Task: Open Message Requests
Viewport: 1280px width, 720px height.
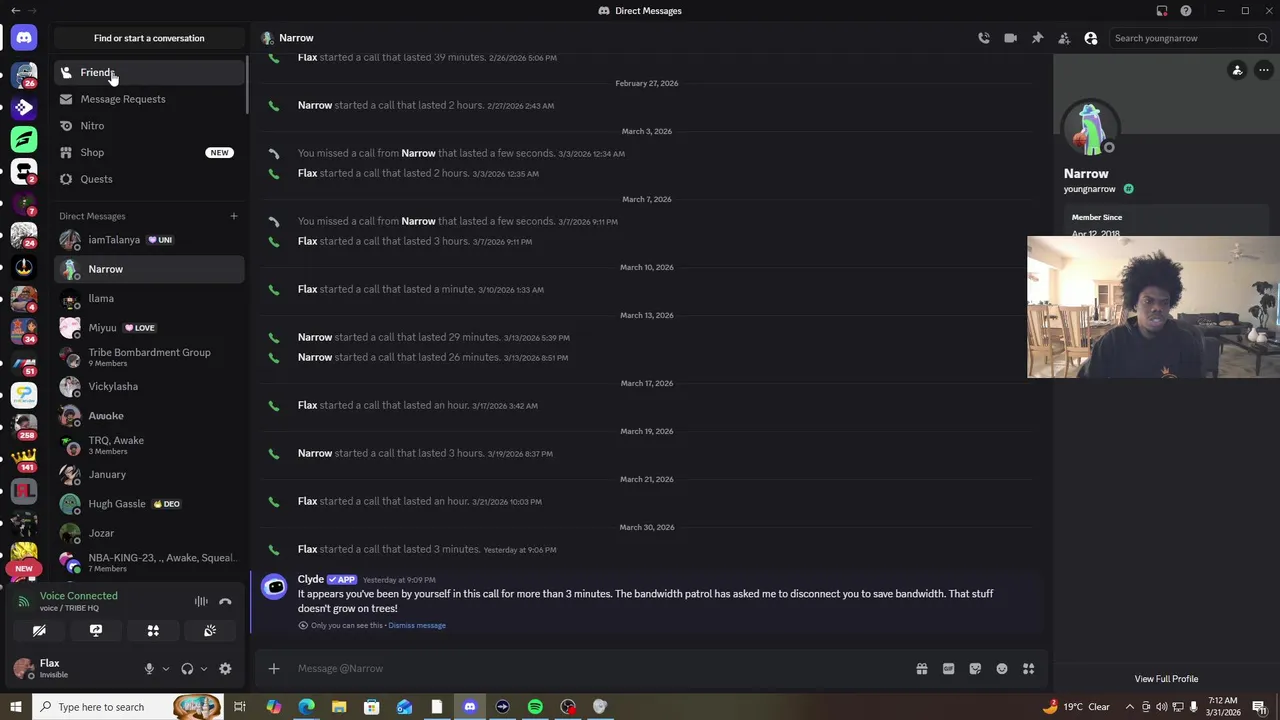Action: (x=123, y=99)
